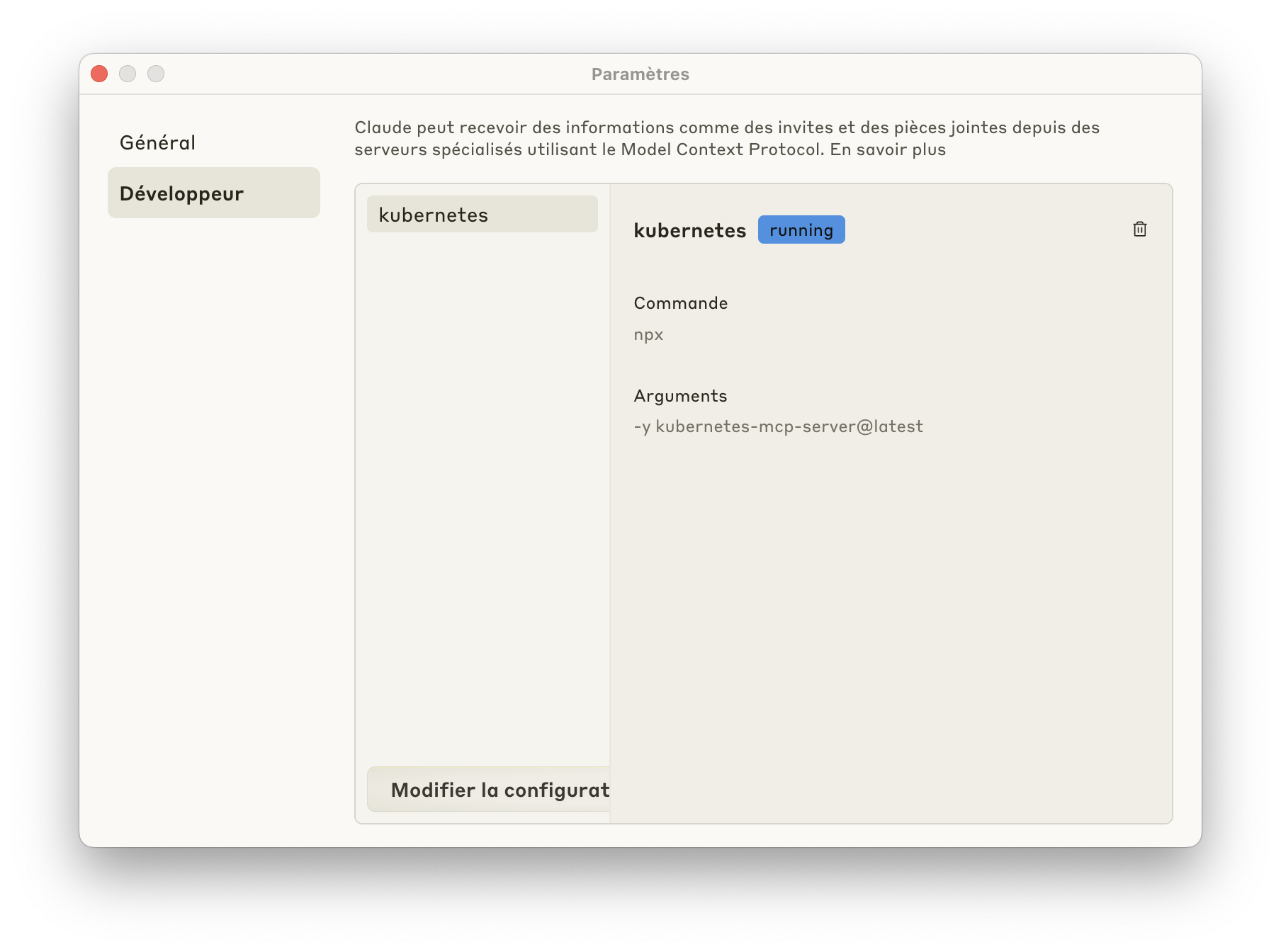Open the En savoir plus link
Viewport: 1281px width, 952px height.
tap(888, 149)
